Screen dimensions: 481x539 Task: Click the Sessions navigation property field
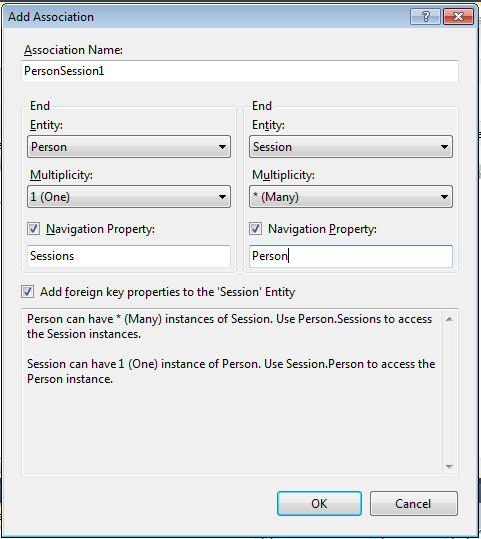click(129, 256)
